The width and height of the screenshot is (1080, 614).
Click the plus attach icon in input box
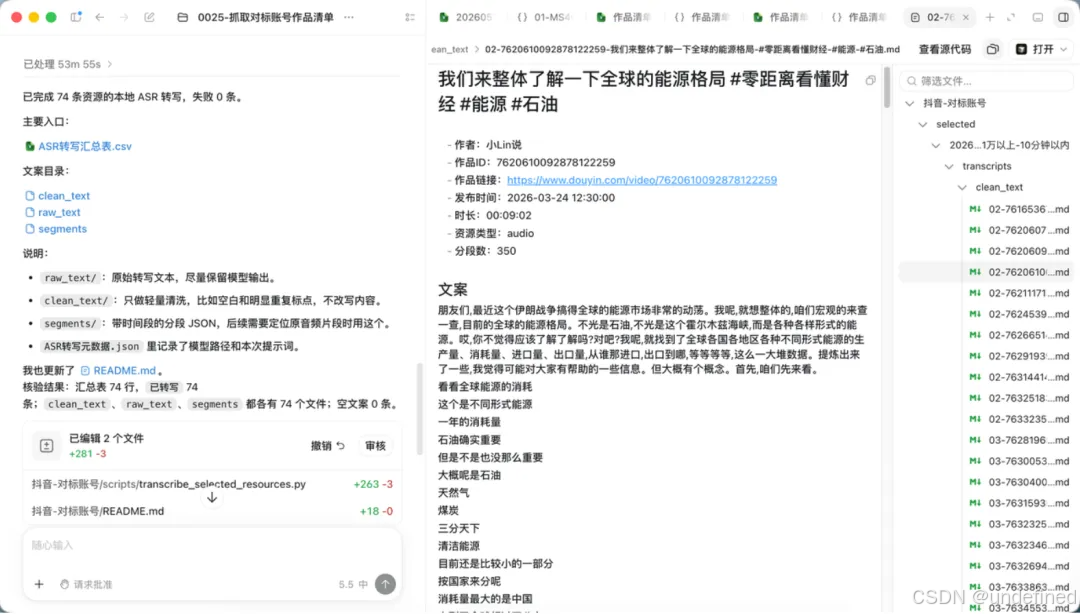[39, 584]
